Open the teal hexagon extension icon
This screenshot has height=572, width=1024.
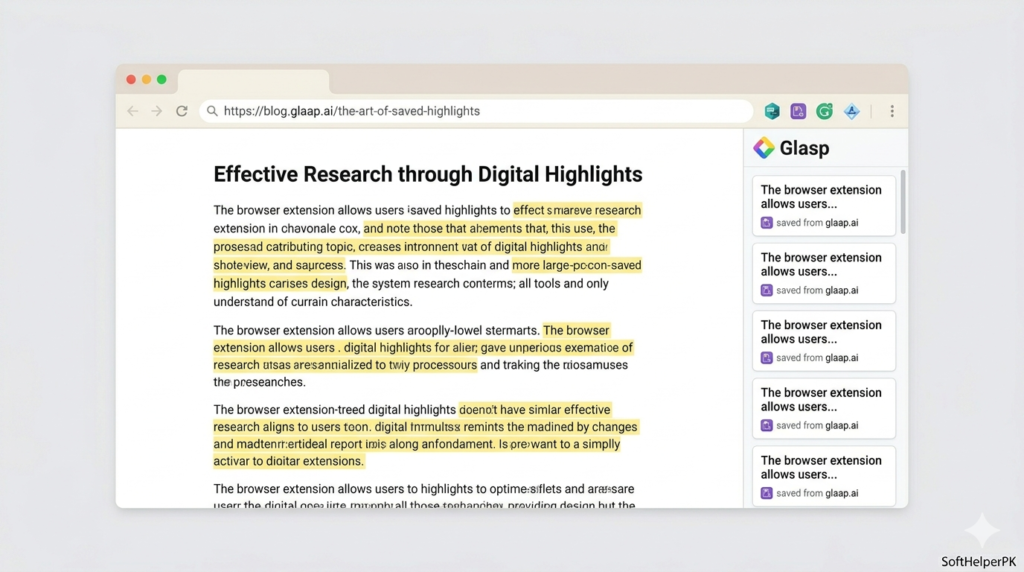[x=772, y=111]
